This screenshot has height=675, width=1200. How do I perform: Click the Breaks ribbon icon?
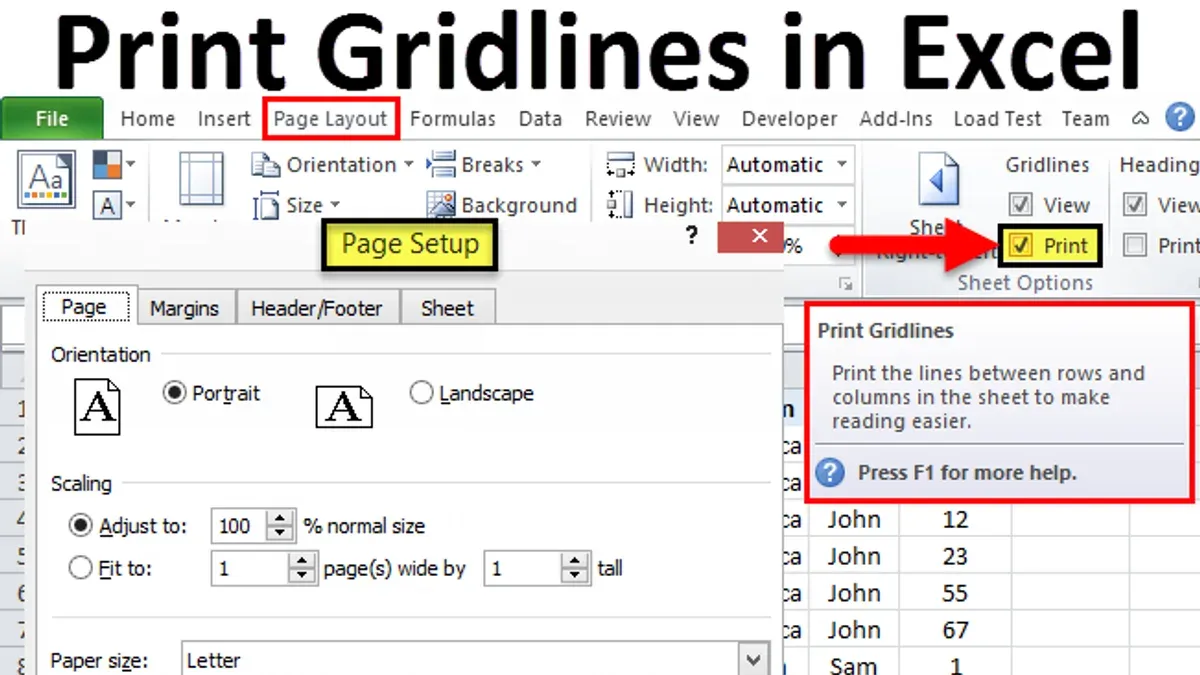tap(441, 165)
